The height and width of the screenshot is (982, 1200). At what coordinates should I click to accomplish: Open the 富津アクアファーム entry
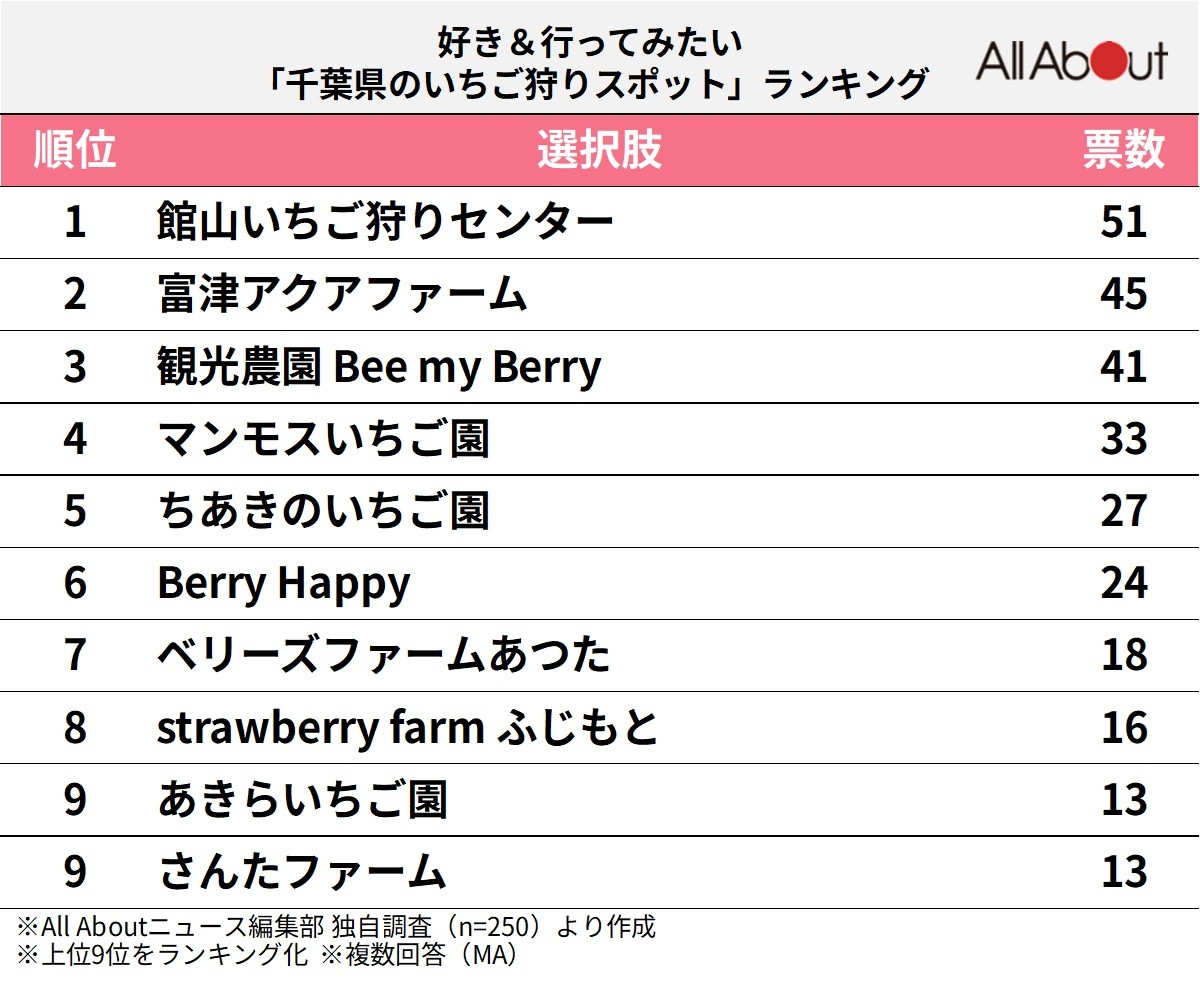point(342,294)
